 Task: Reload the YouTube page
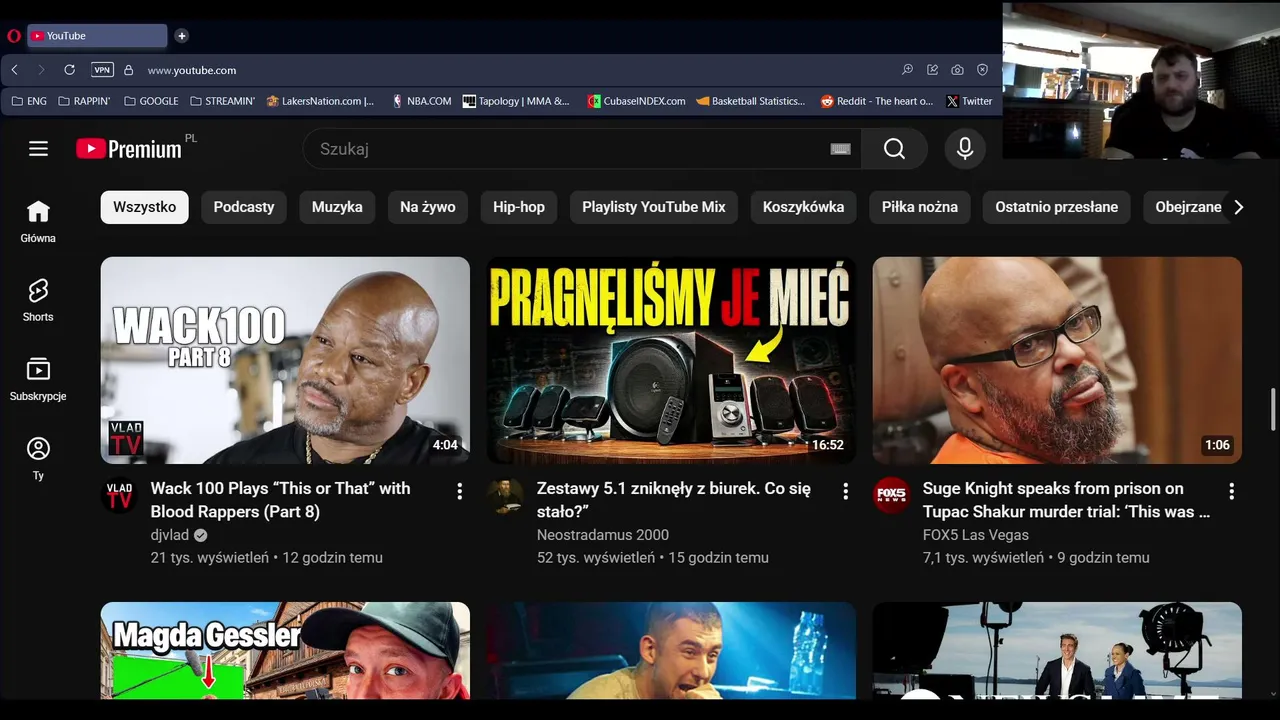point(69,70)
